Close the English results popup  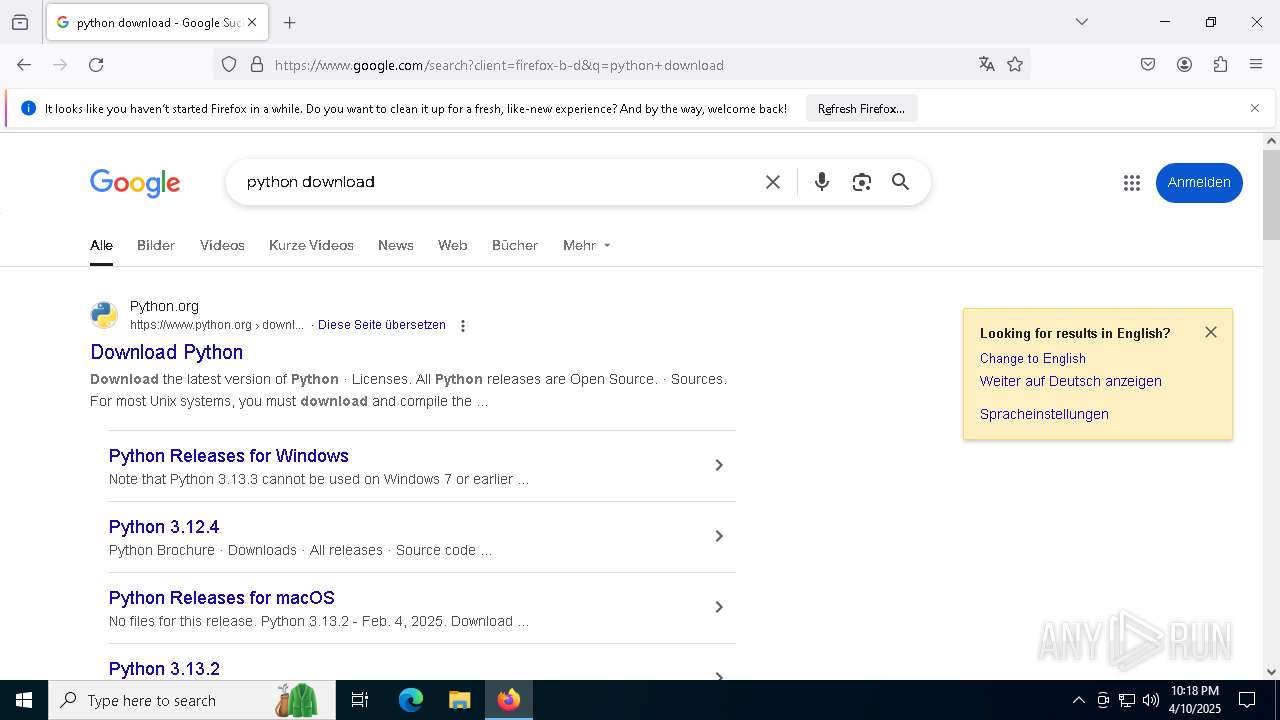pos(1211,332)
